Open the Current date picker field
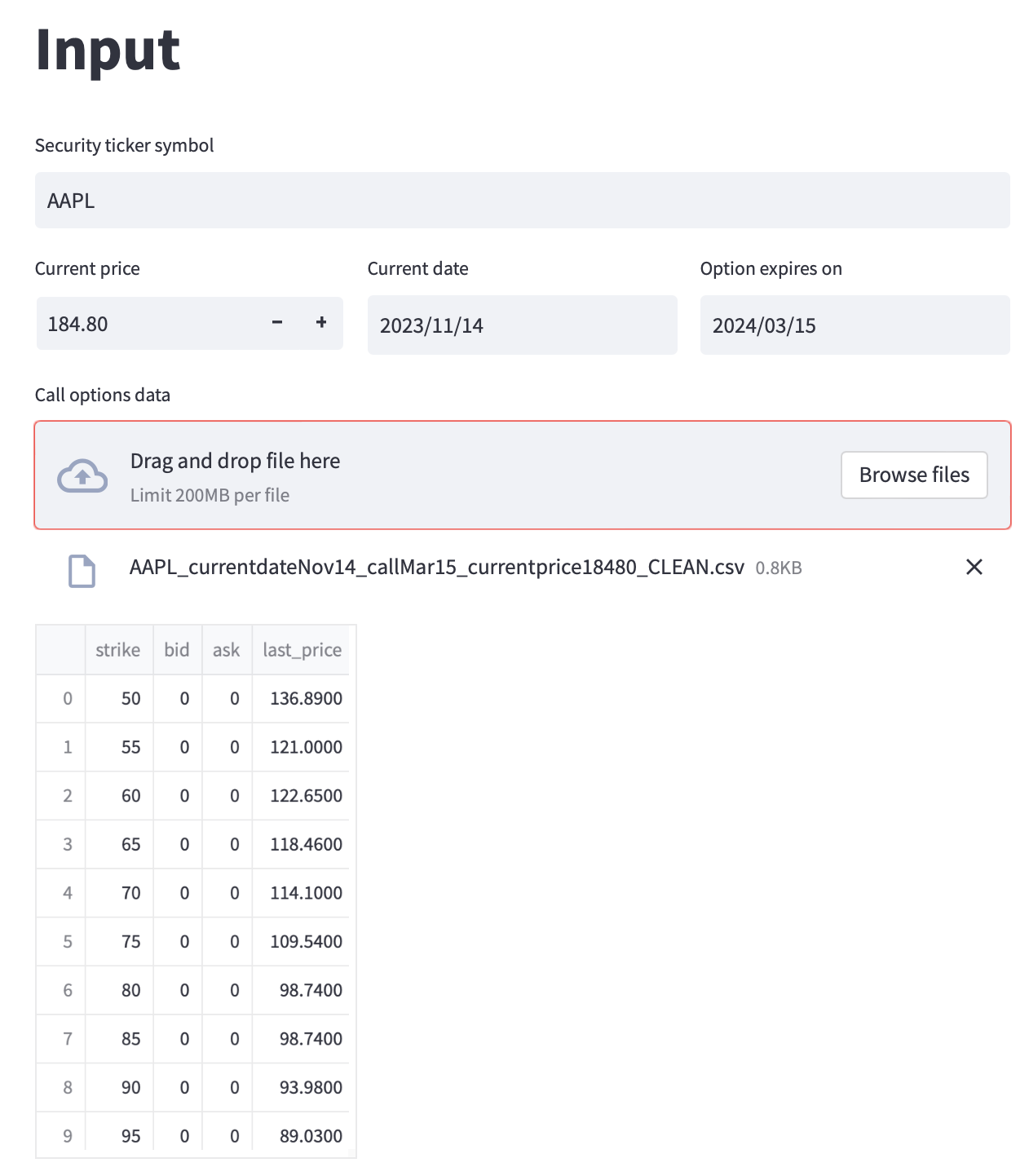This screenshot has height=1176, width=1029. [523, 325]
